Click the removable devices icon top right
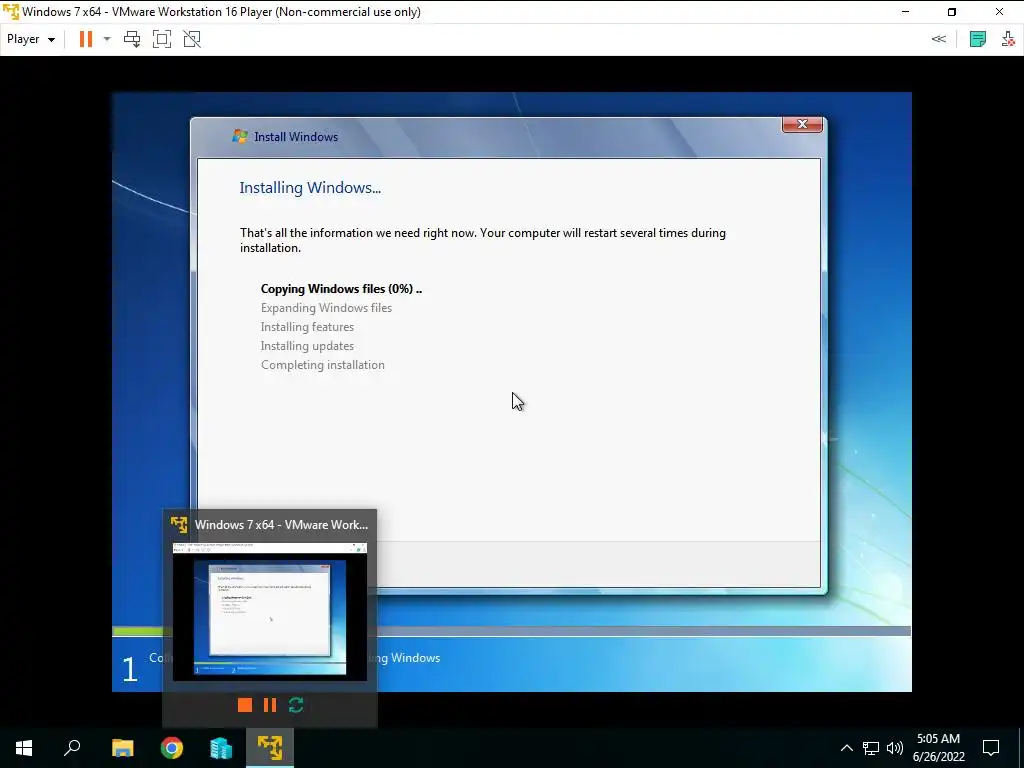Screen dimensions: 1024x768 1008,39
